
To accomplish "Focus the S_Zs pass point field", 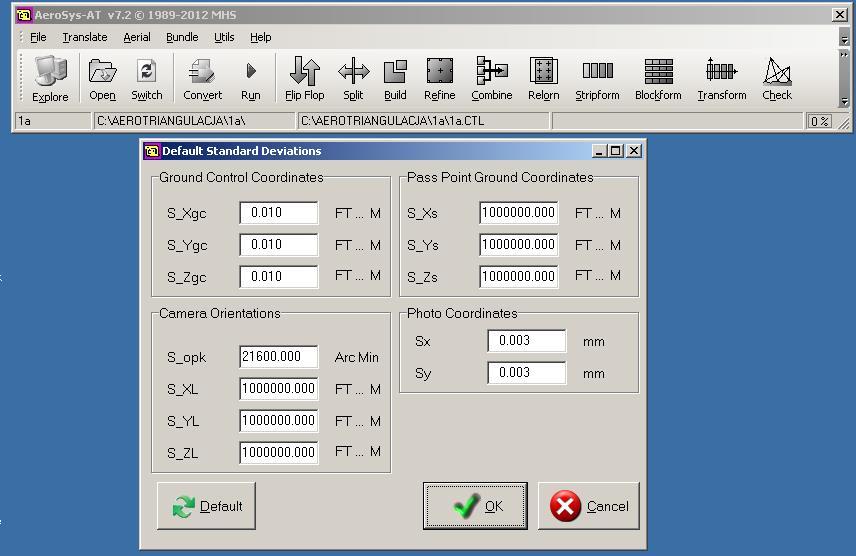I will click(x=519, y=276).
